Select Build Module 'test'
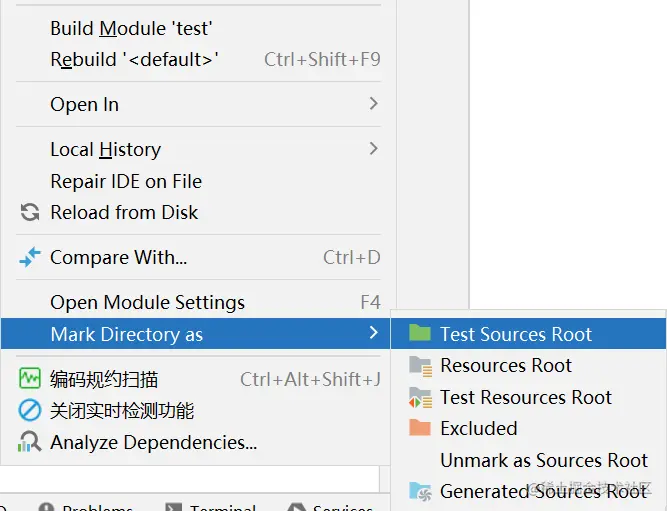The height and width of the screenshot is (511, 667). [131, 29]
